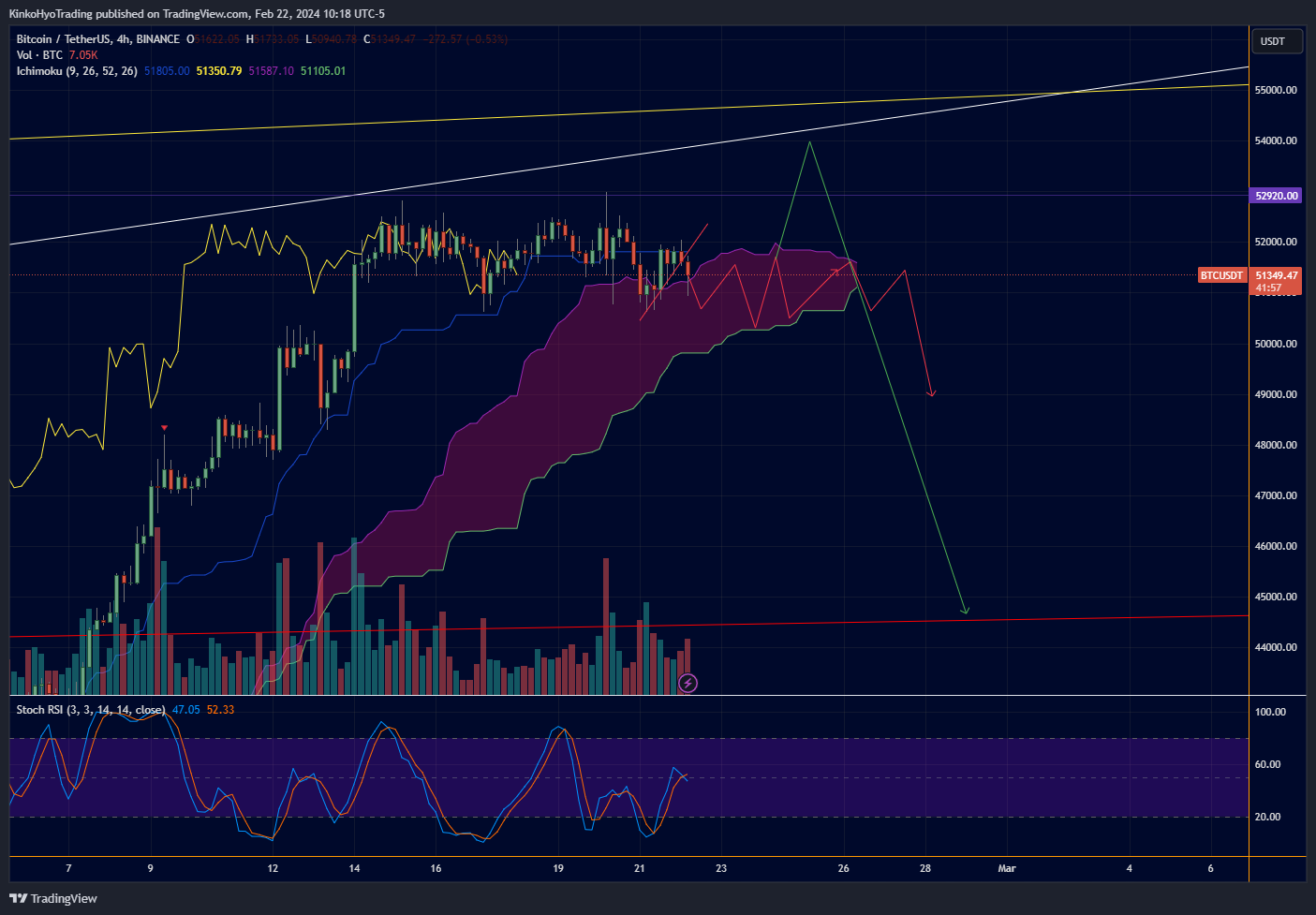Screen dimensions: 1316x915
Task: Click the date label 26 on time axis
Action: point(844,868)
